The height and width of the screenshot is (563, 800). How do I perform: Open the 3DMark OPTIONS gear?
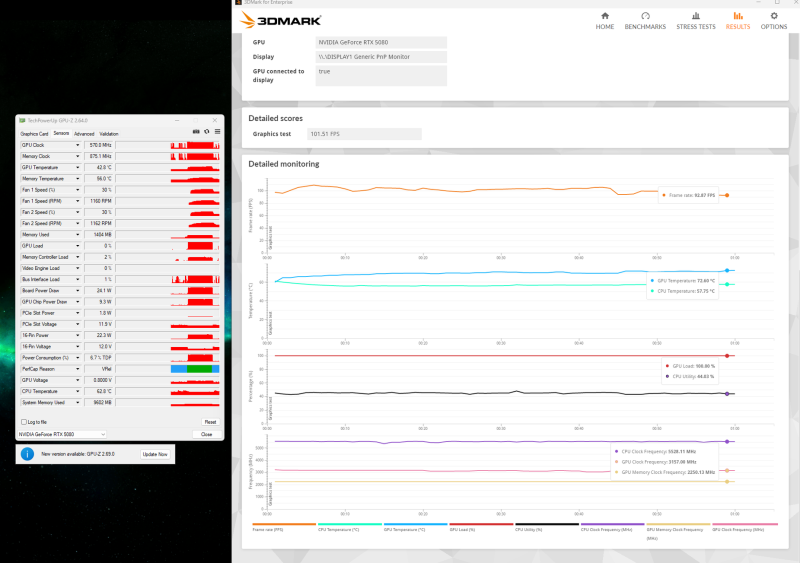[x=773, y=21]
